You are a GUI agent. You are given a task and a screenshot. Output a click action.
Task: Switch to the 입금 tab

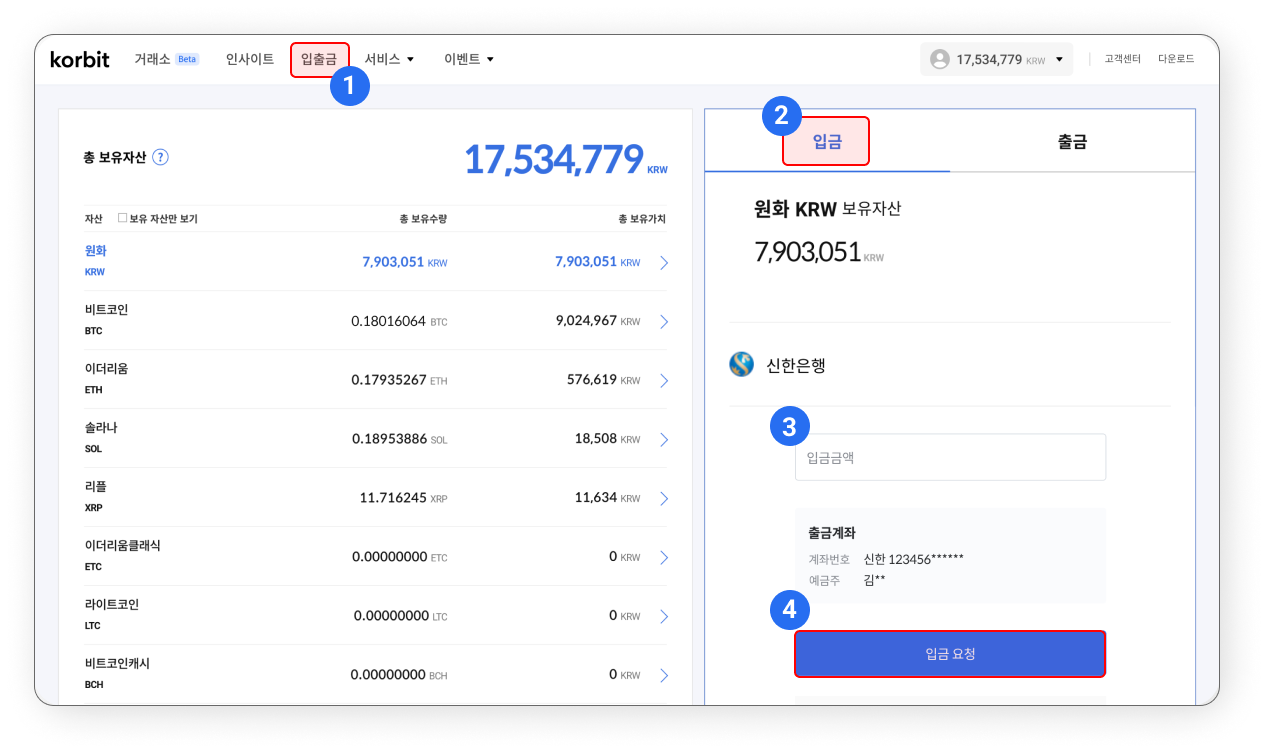(827, 141)
